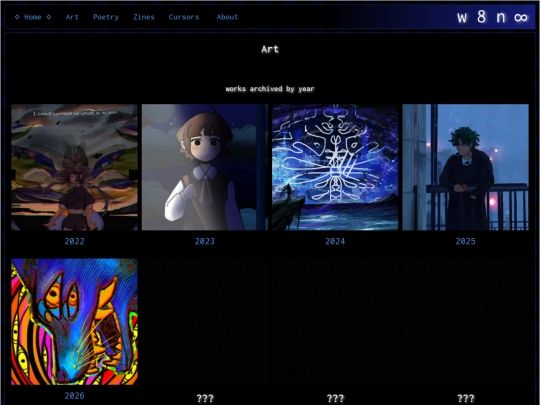Follow the 2023 year link
Image resolution: width=540 pixels, height=405 pixels.
[x=205, y=241]
